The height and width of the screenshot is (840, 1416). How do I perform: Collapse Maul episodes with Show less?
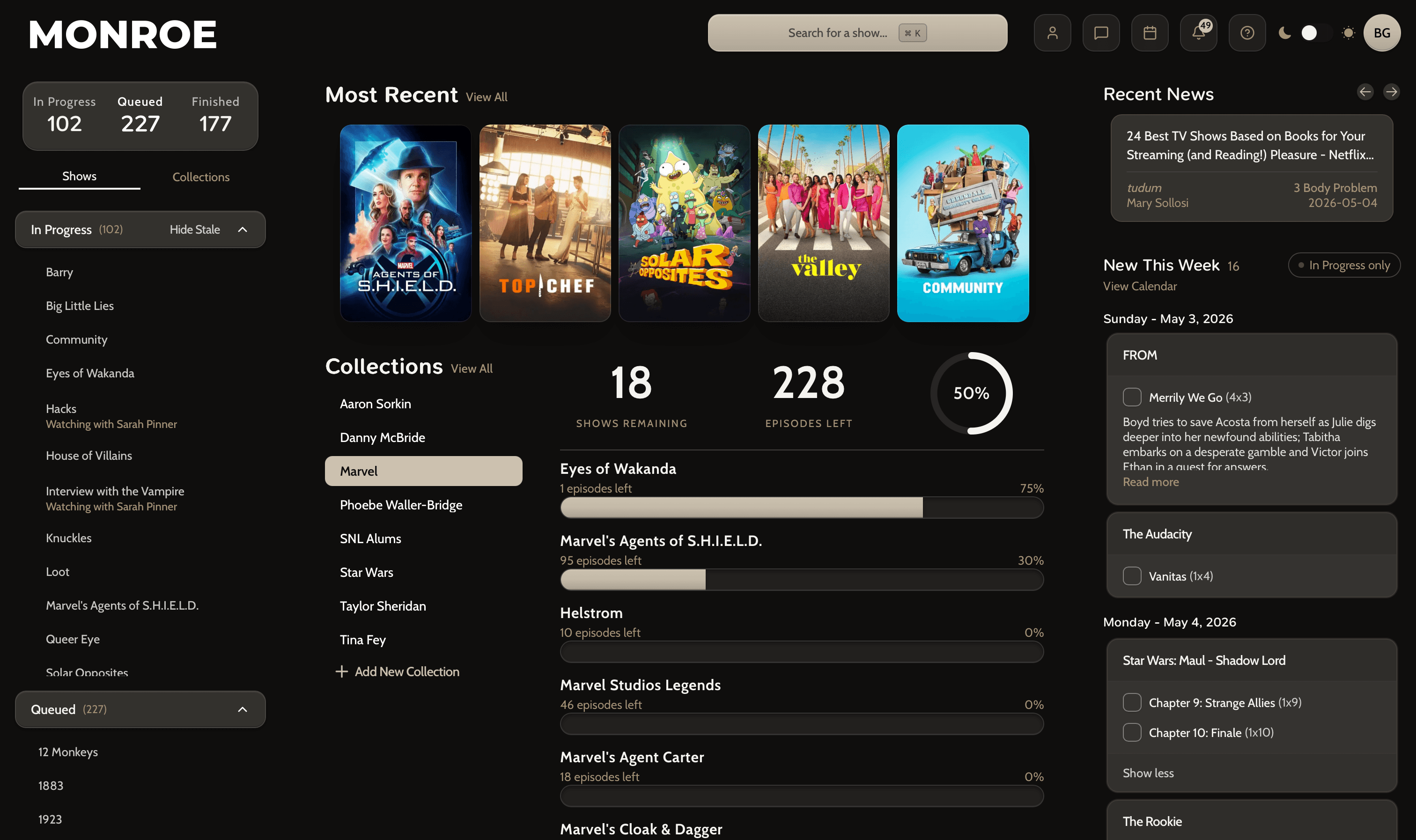1148,773
